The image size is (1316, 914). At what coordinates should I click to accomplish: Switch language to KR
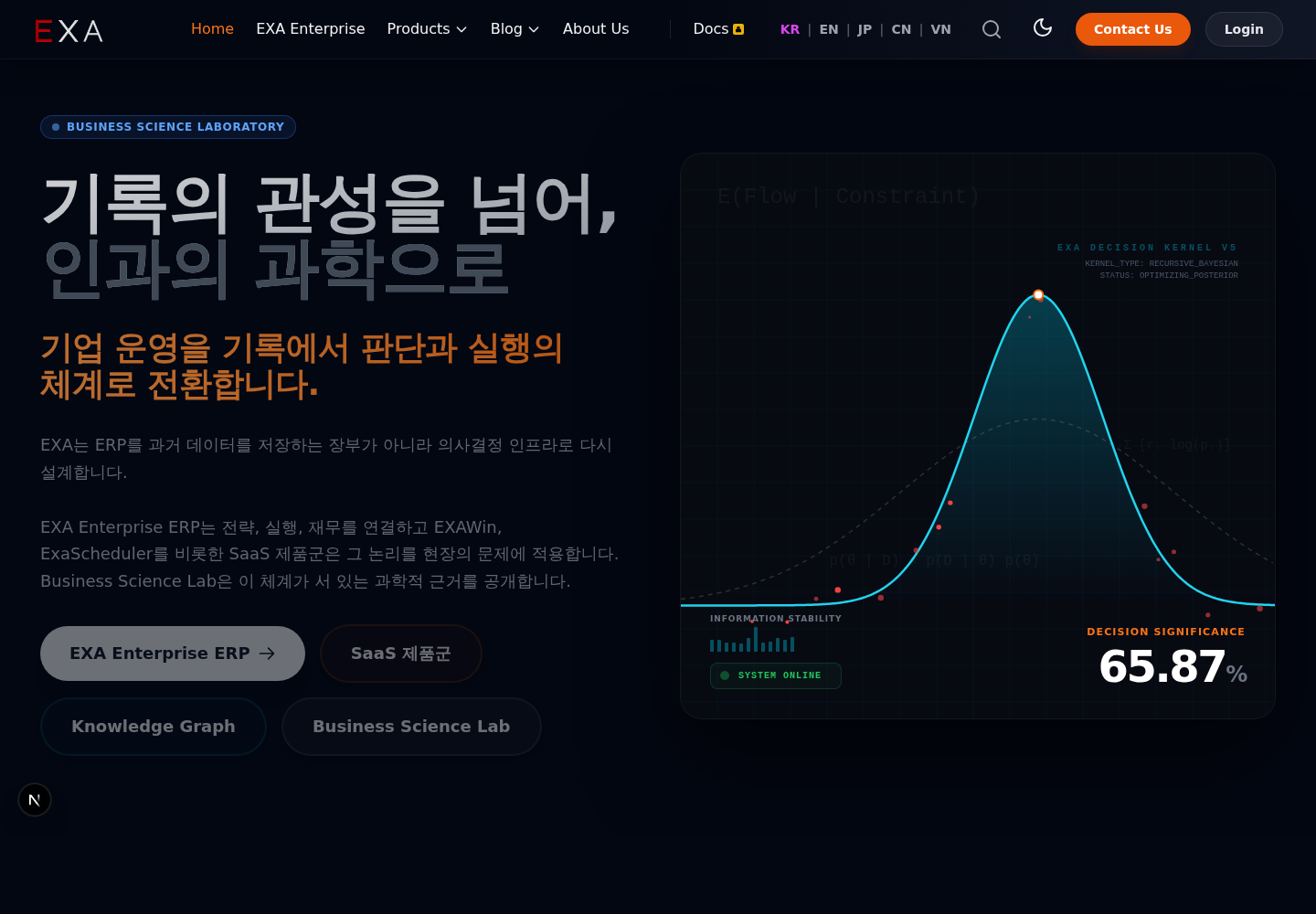click(790, 29)
